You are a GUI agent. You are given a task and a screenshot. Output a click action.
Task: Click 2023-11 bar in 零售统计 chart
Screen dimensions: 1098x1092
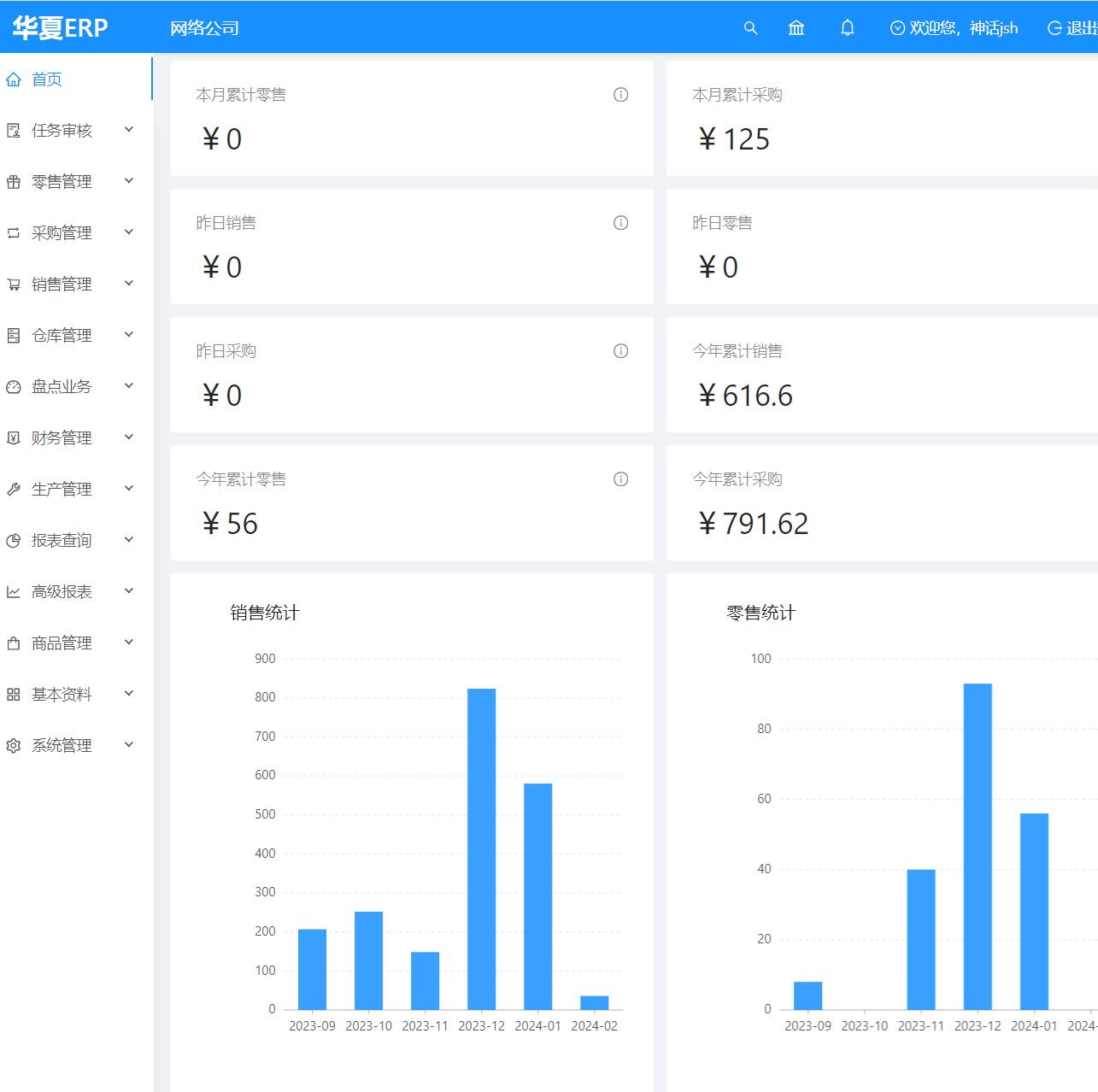click(x=921, y=940)
